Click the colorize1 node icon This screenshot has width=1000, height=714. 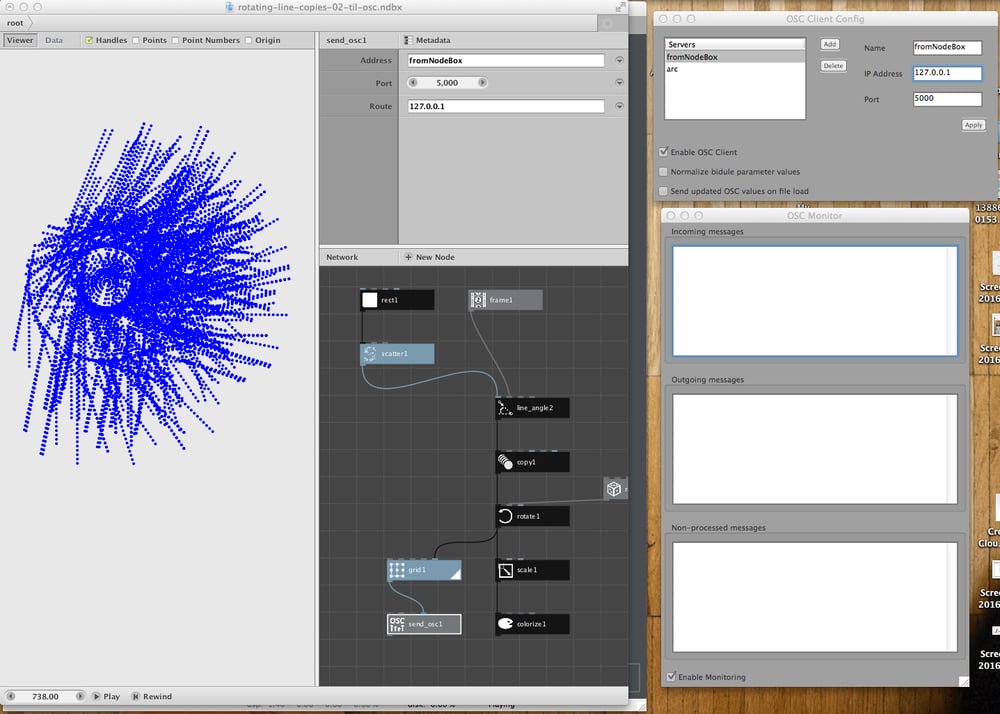(505, 624)
